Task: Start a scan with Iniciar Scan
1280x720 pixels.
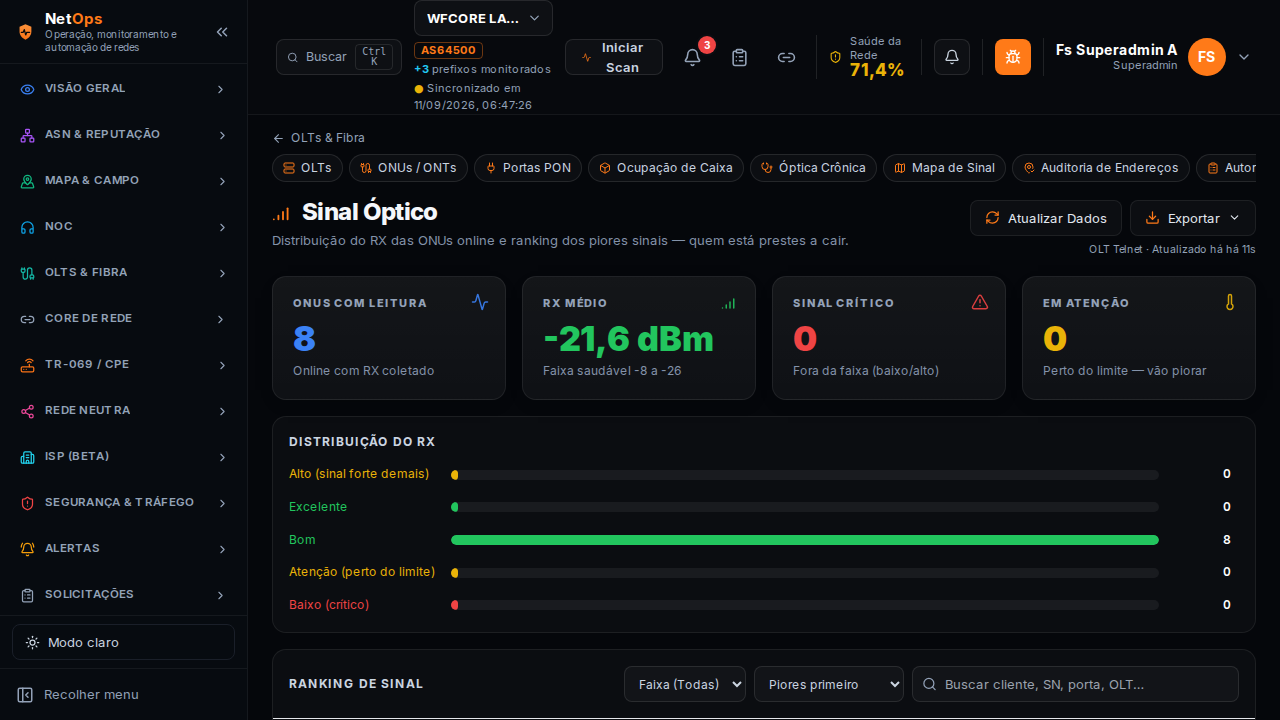Action: (x=614, y=57)
